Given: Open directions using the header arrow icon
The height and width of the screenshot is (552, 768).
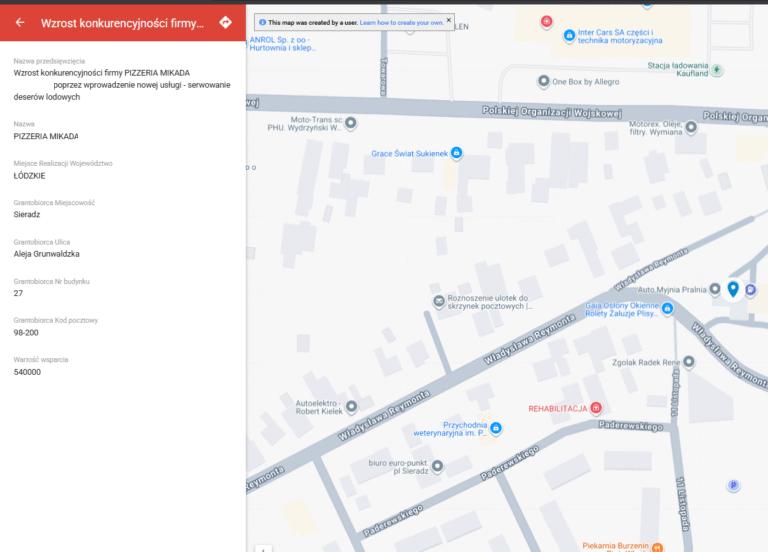Looking at the screenshot, I should 225,22.
